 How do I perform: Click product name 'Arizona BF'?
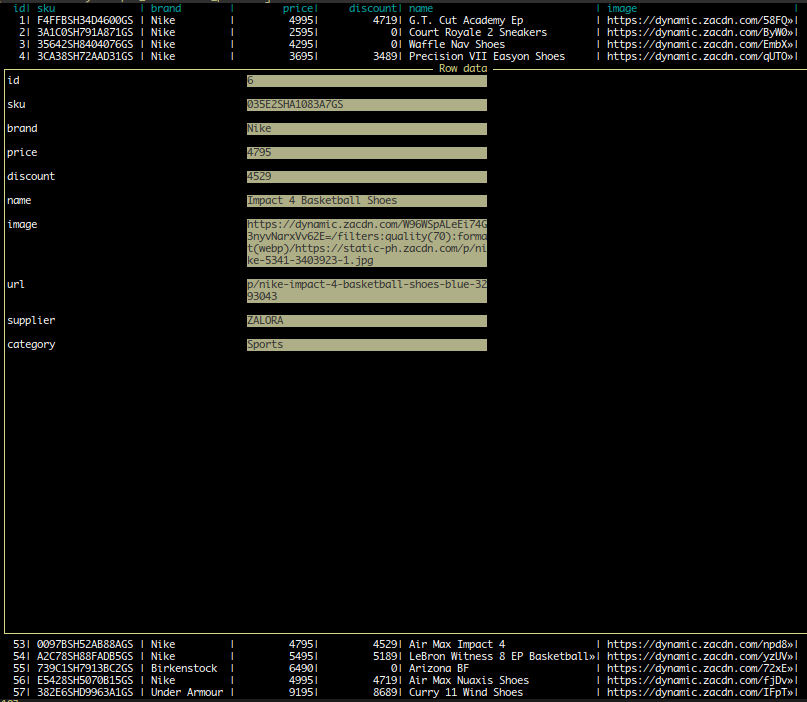tap(438, 669)
